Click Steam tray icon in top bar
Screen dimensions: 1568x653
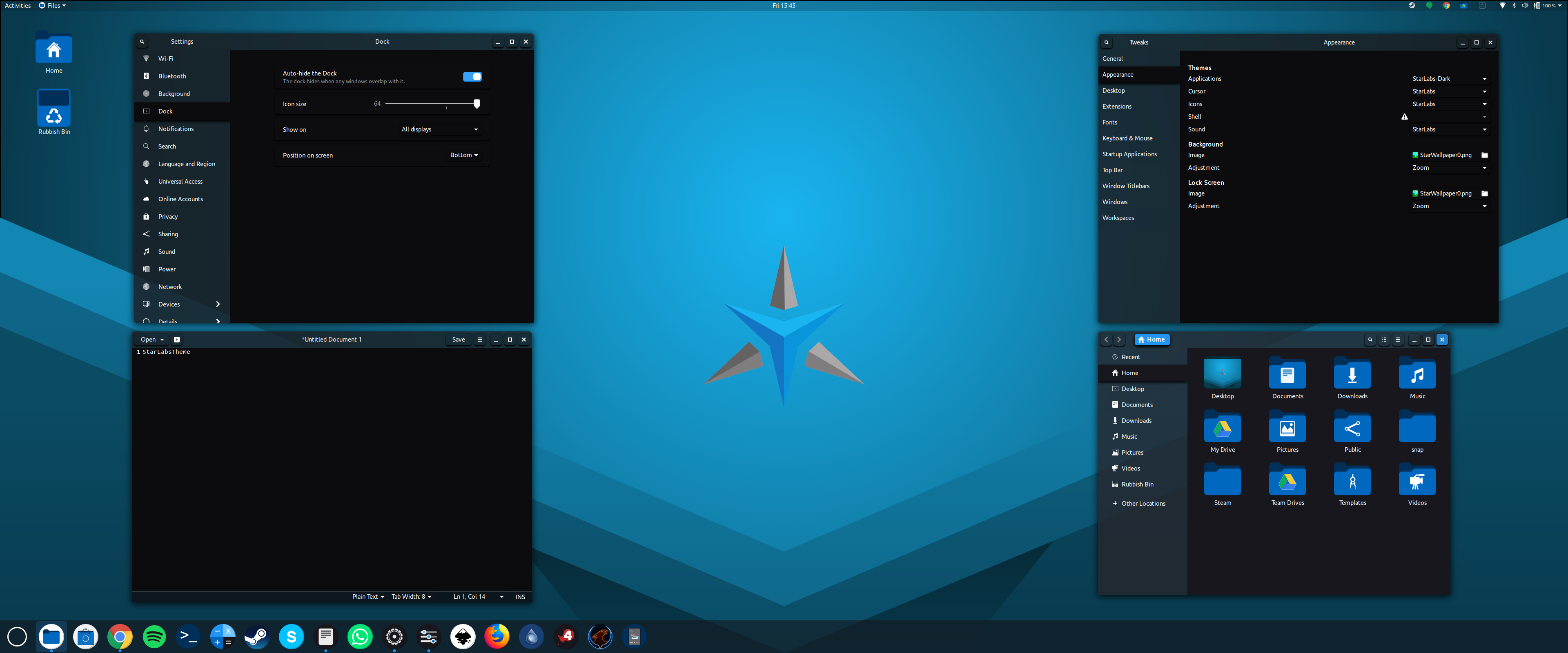(x=1412, y=5)
